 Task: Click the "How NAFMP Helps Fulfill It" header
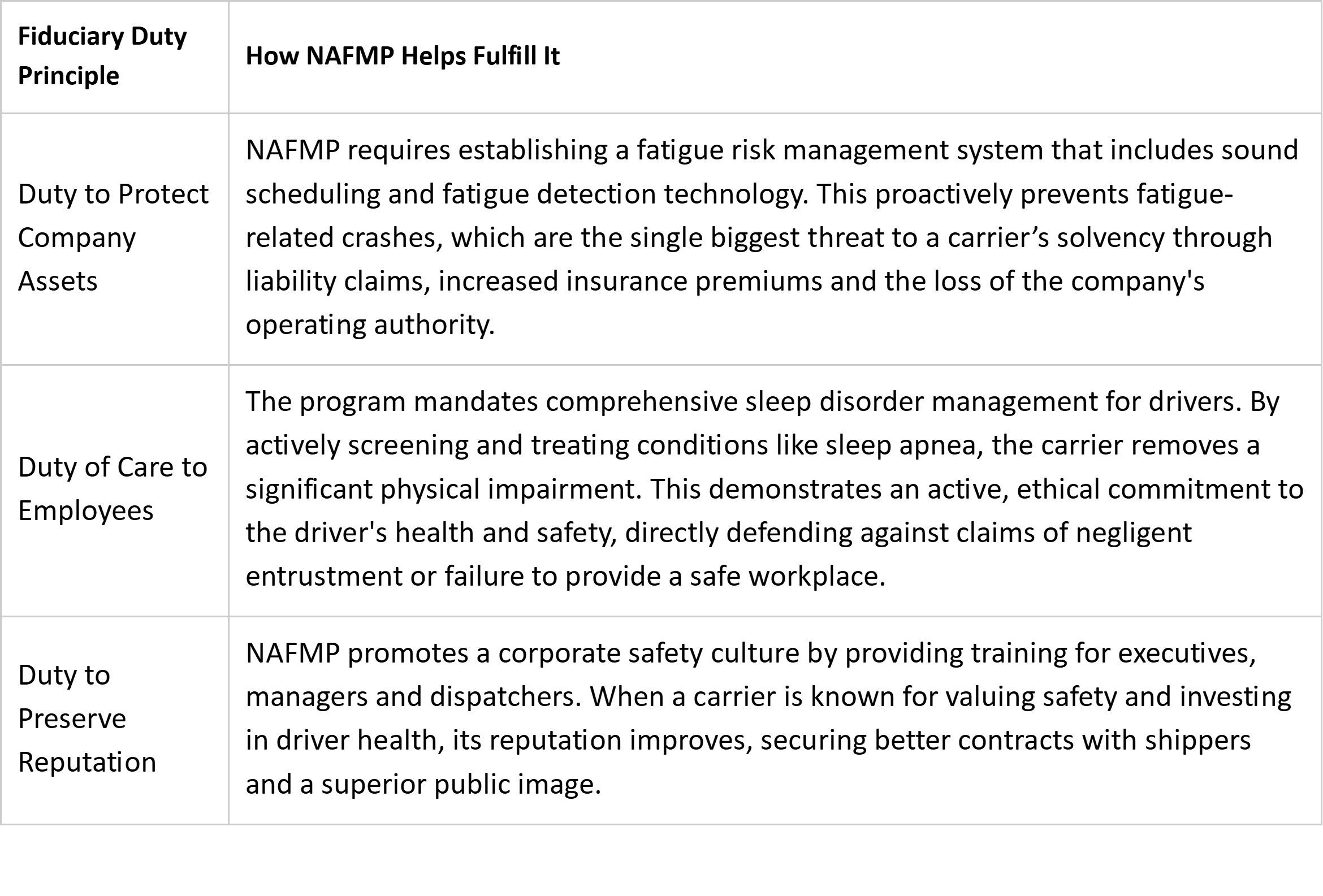pos(403,56)
